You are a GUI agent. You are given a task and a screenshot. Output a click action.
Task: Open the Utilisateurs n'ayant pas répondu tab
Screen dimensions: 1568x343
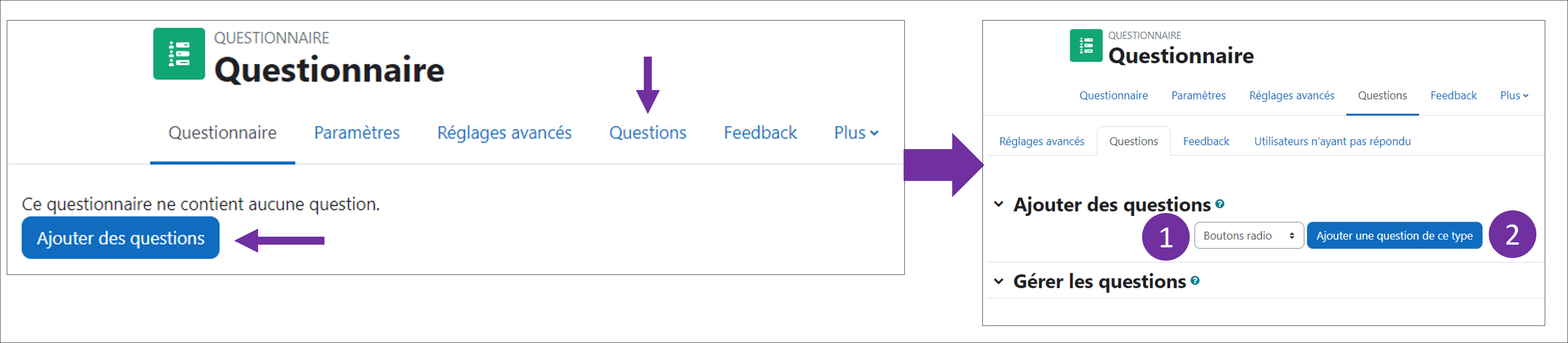pos(1332,141)
